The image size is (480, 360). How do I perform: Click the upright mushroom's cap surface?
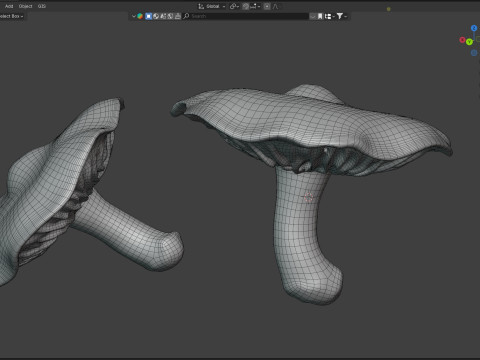pos(300,117)
